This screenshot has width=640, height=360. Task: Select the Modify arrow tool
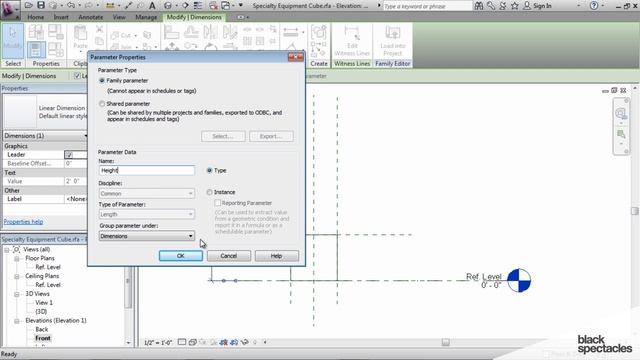pos(13,40)
